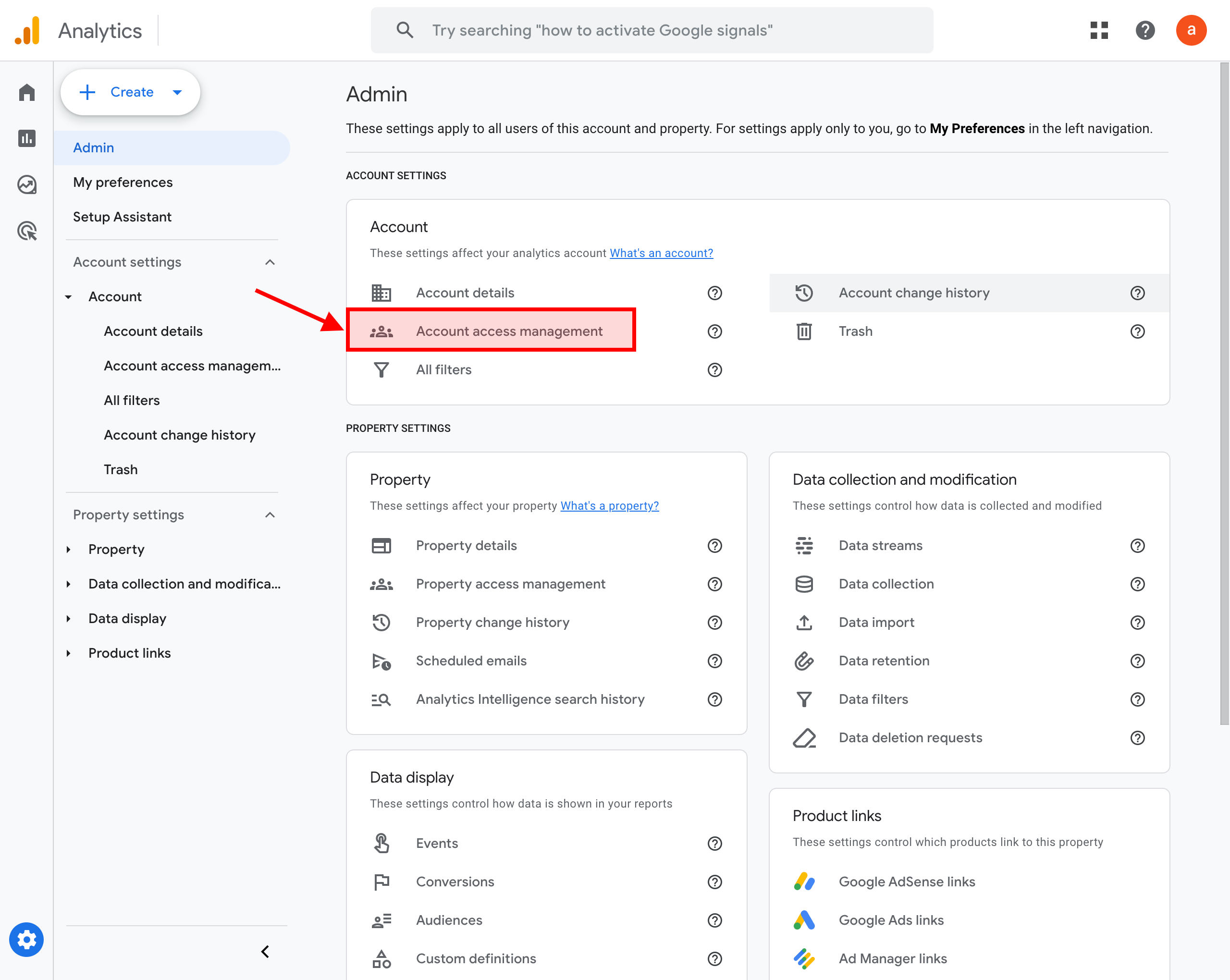
Task: Click the Google AdSense links icon
Action: click(x=804, y=882)
